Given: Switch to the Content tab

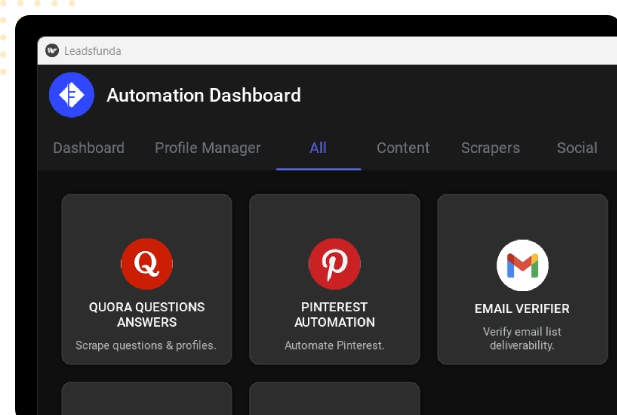Looking at the screenshot, I should (x=403, y=148).
